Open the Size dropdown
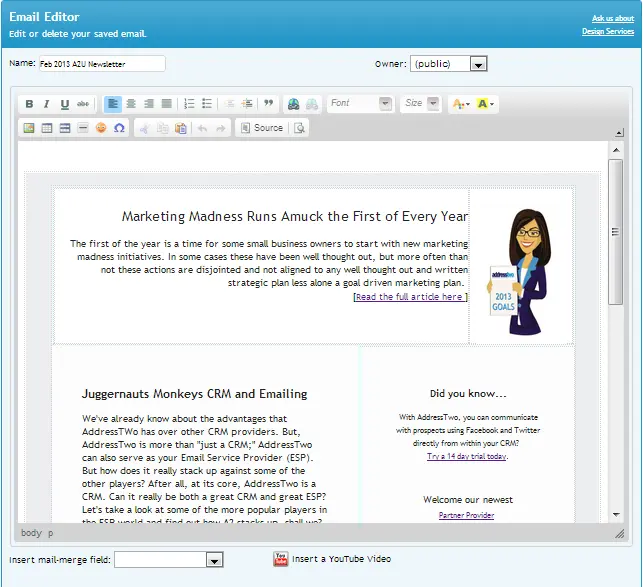Screen dimensions: 643x587 coord(421,104)
